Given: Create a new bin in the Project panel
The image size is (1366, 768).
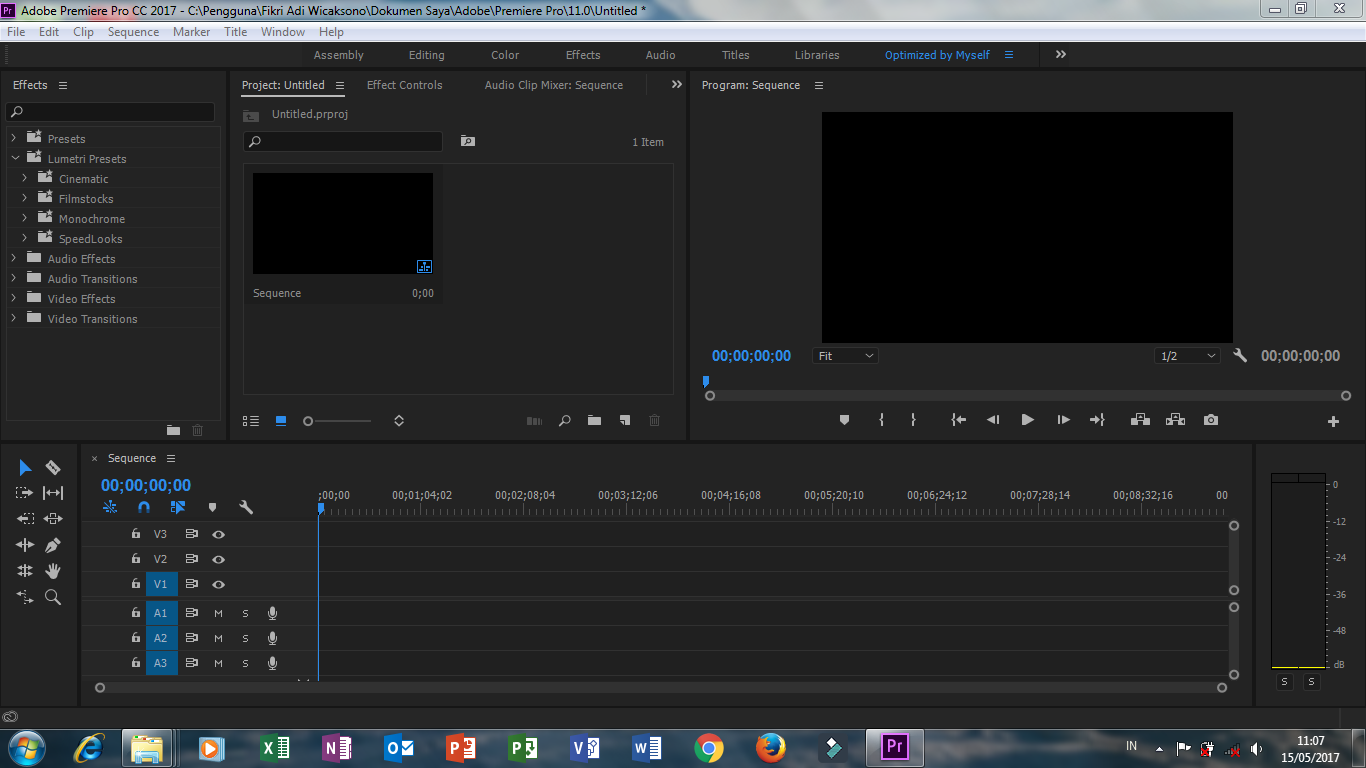Looking at the screenshot, I should pyautogui.click(x=594, y=421).
